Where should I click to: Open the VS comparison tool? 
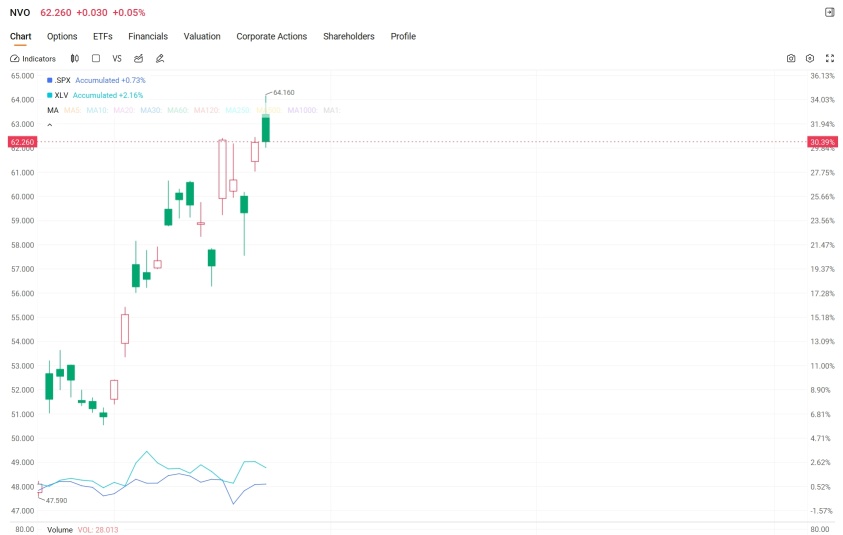[117, 59]
